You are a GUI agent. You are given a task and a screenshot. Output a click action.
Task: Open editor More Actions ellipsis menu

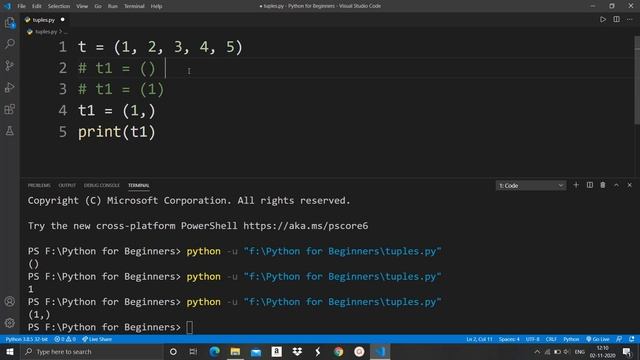tap(629, 20)
